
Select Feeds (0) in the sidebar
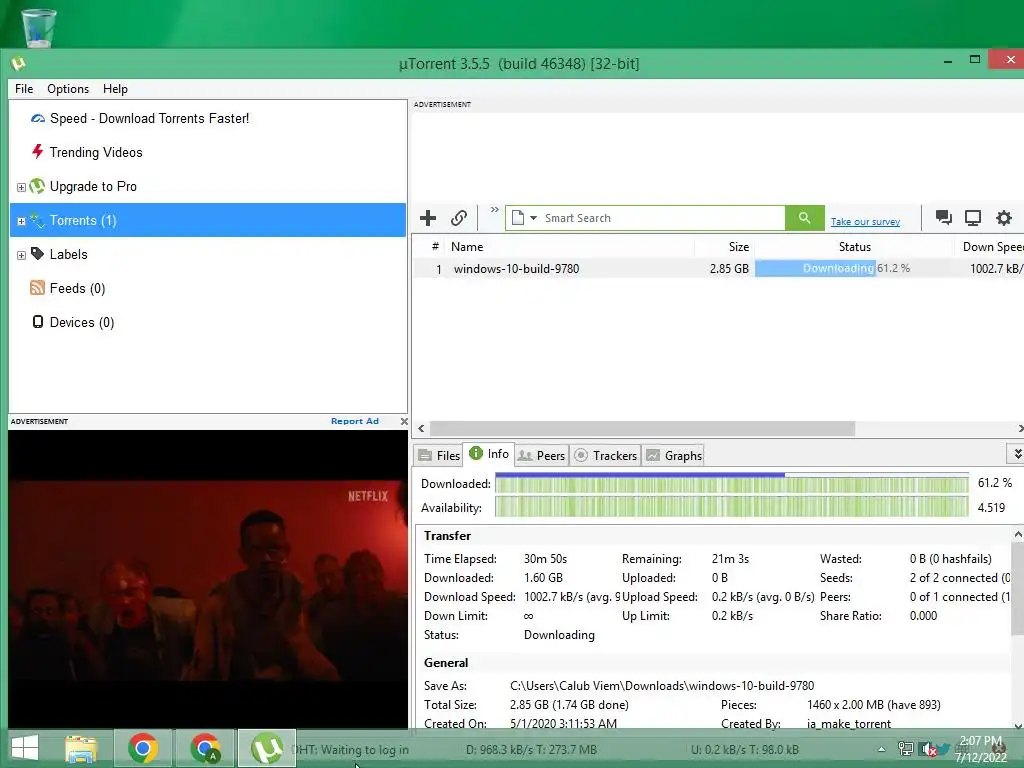point(77,288)
